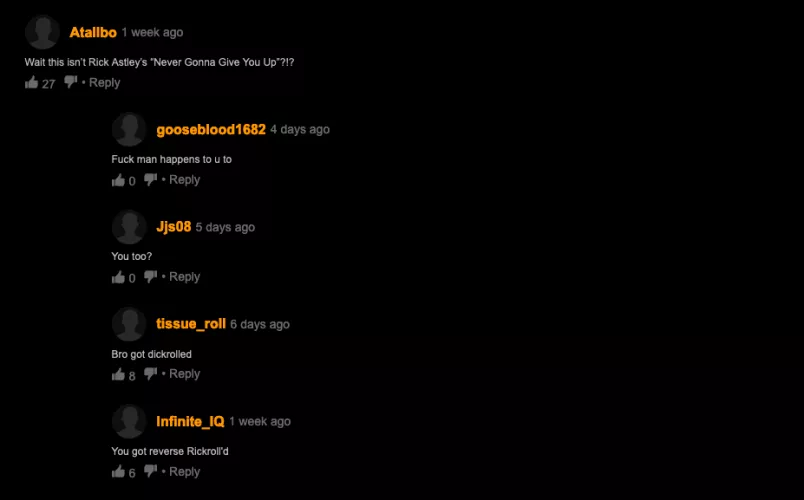Reply to tissue_roll's comment

(x=185, y=374)
